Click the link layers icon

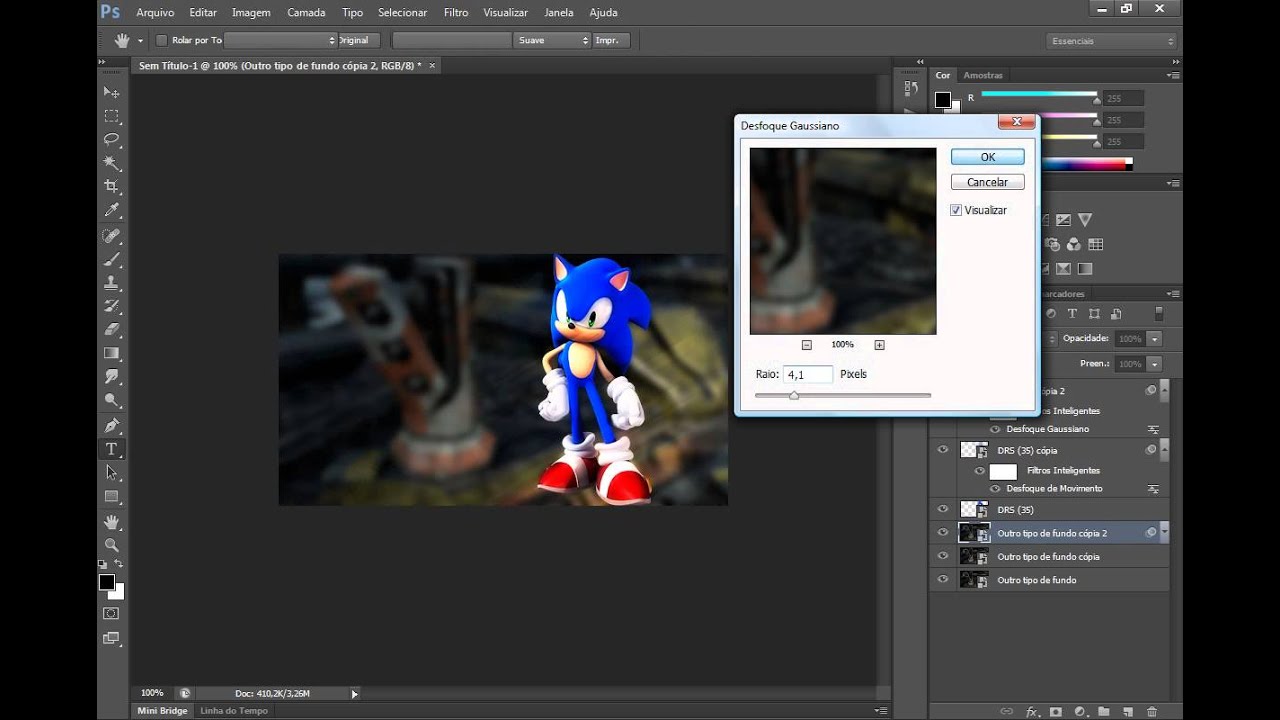pyautogui.click(x=1007, y=711)
